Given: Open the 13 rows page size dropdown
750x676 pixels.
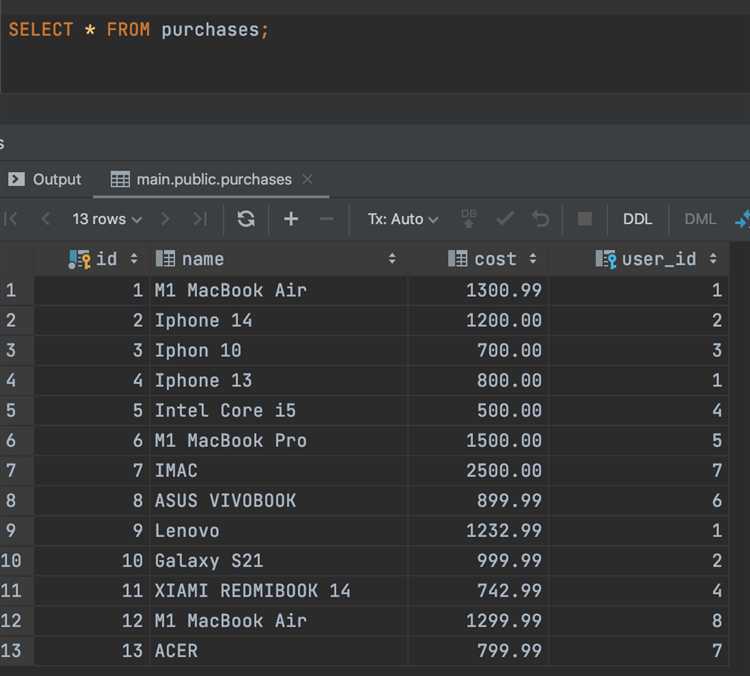Looking at the screenshot, I should point(107,219).
